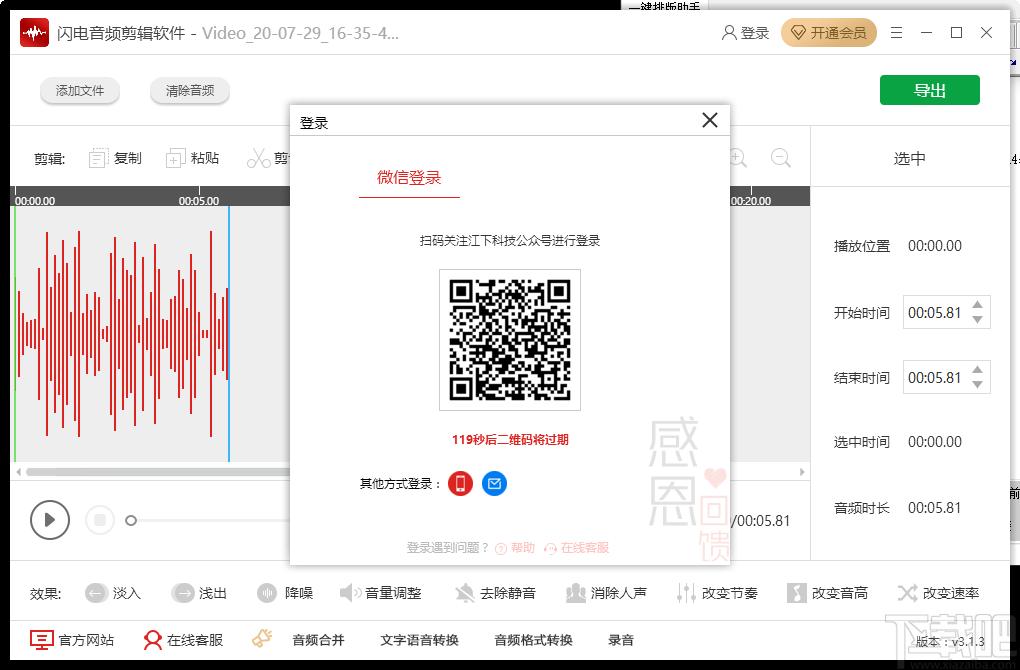This screenshot has width=1020, height=670.
Task: Open the 在线客服 link in login dialog
Action: [x=576, y=548]
